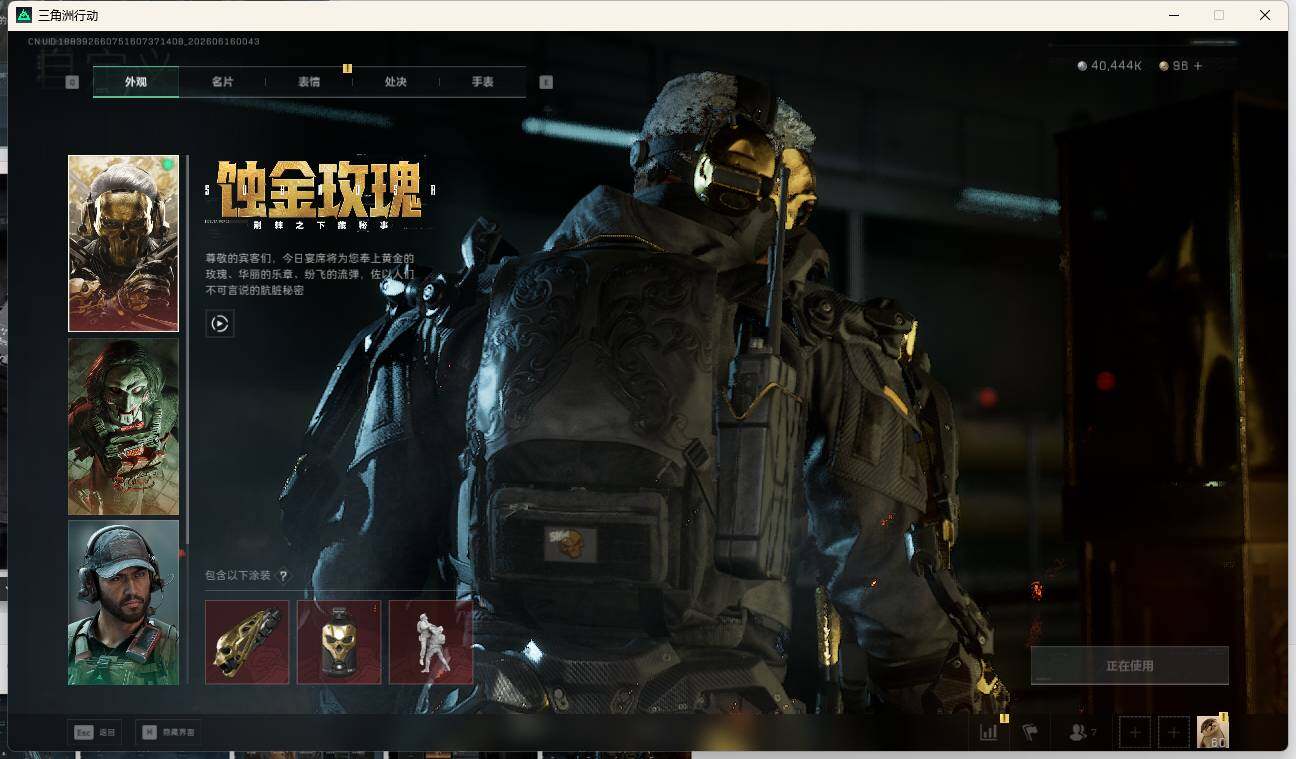
Task: Open the flags icon in bottom bar
Action: pyautogui.click(x=1030, y=732)
